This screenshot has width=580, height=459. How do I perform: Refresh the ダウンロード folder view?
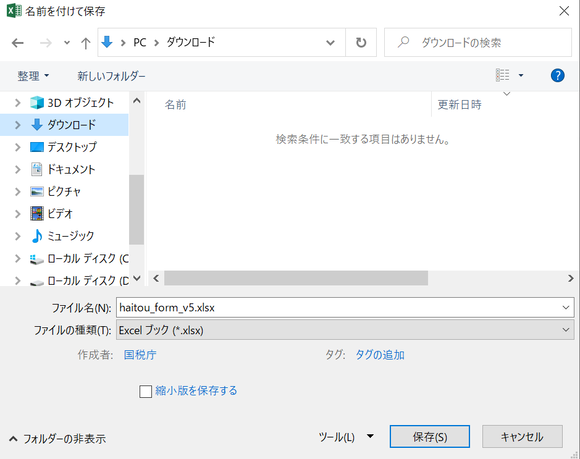[361, 43]
